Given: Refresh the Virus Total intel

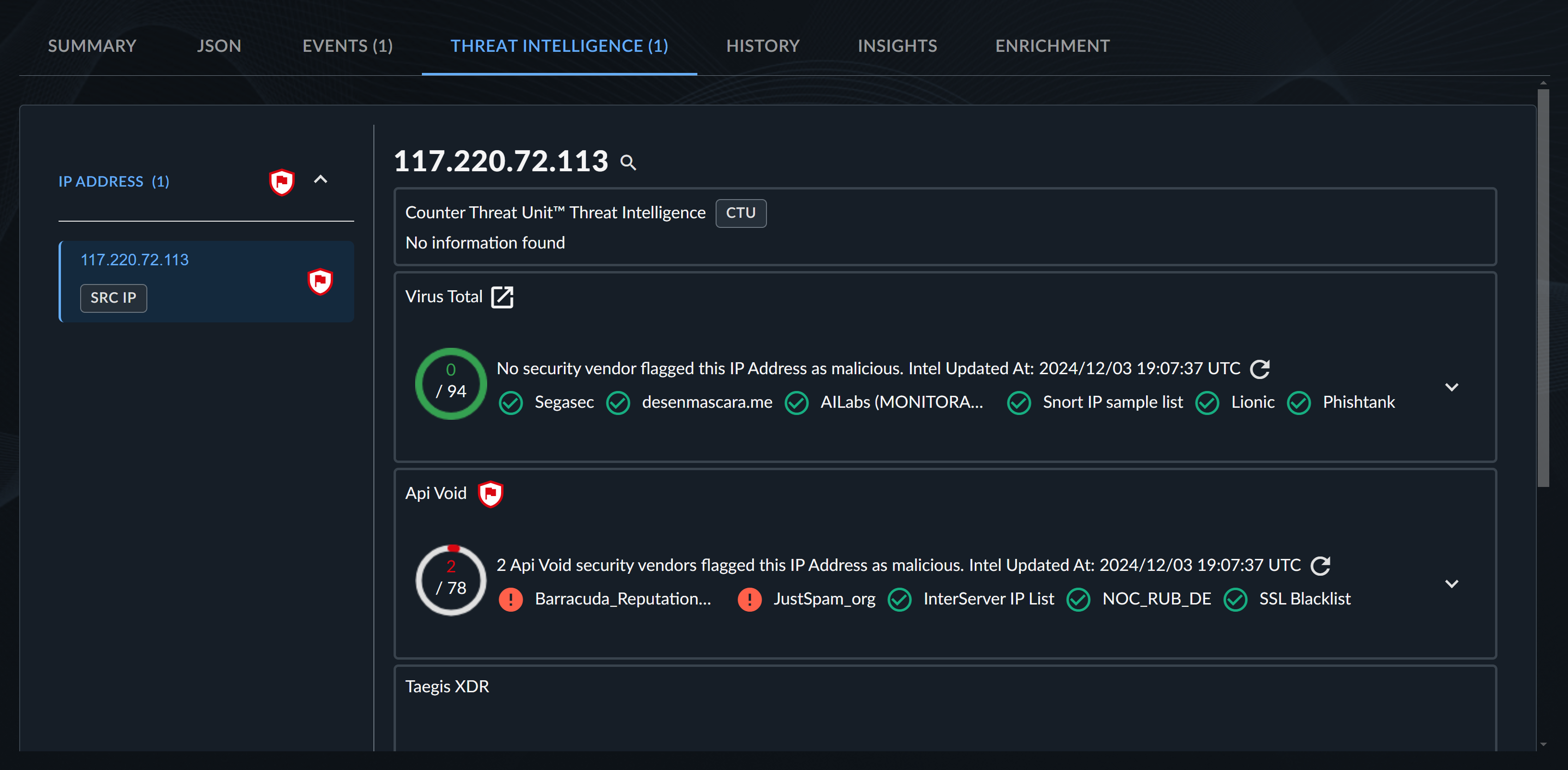Looking at the screenshot, I should 1259,368.
